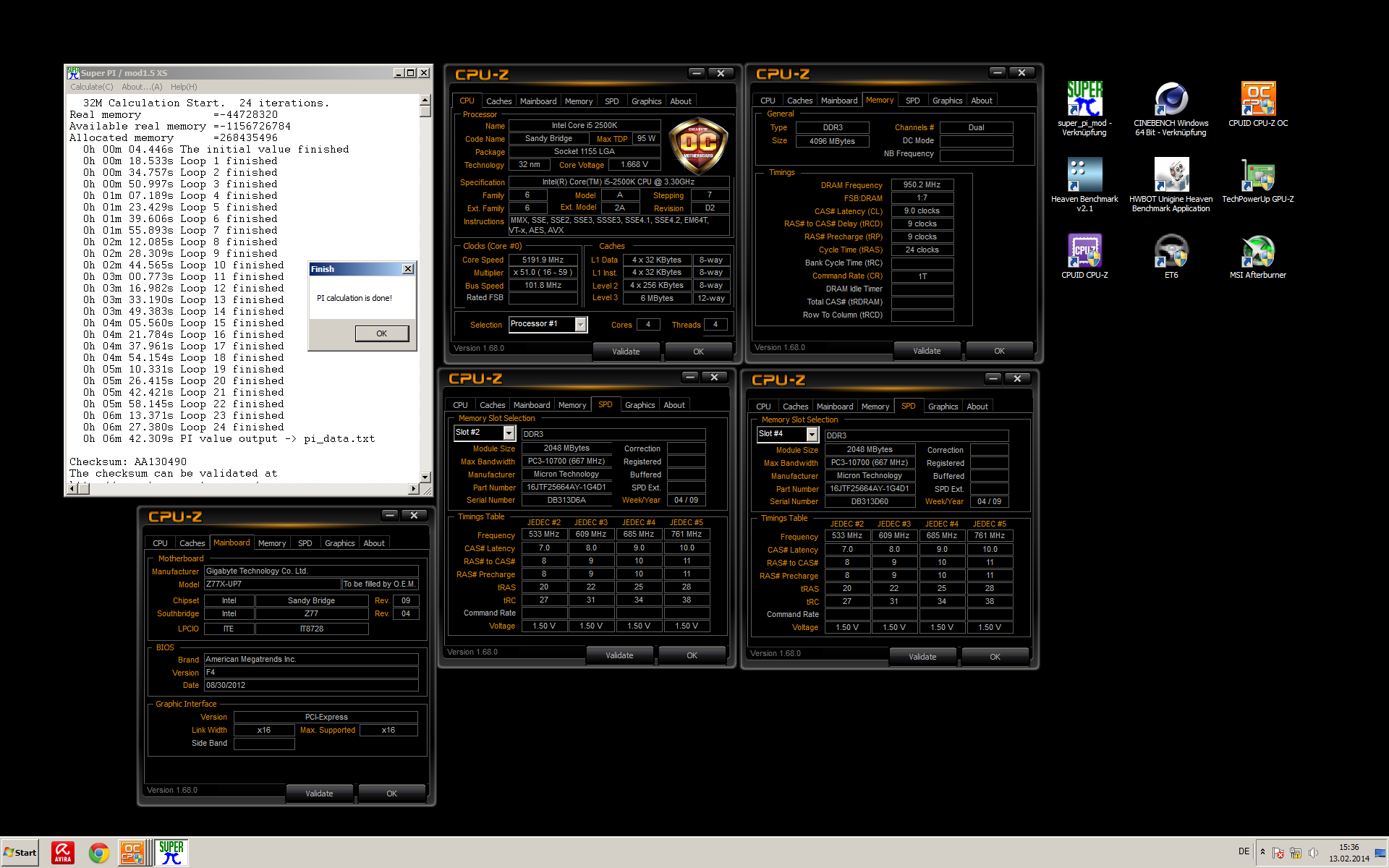Image resolution: width=1389 pixels, height=868 pixels.
Task: Click the mainboard Model Z77X-UP7 field
Action: (272, 584)
